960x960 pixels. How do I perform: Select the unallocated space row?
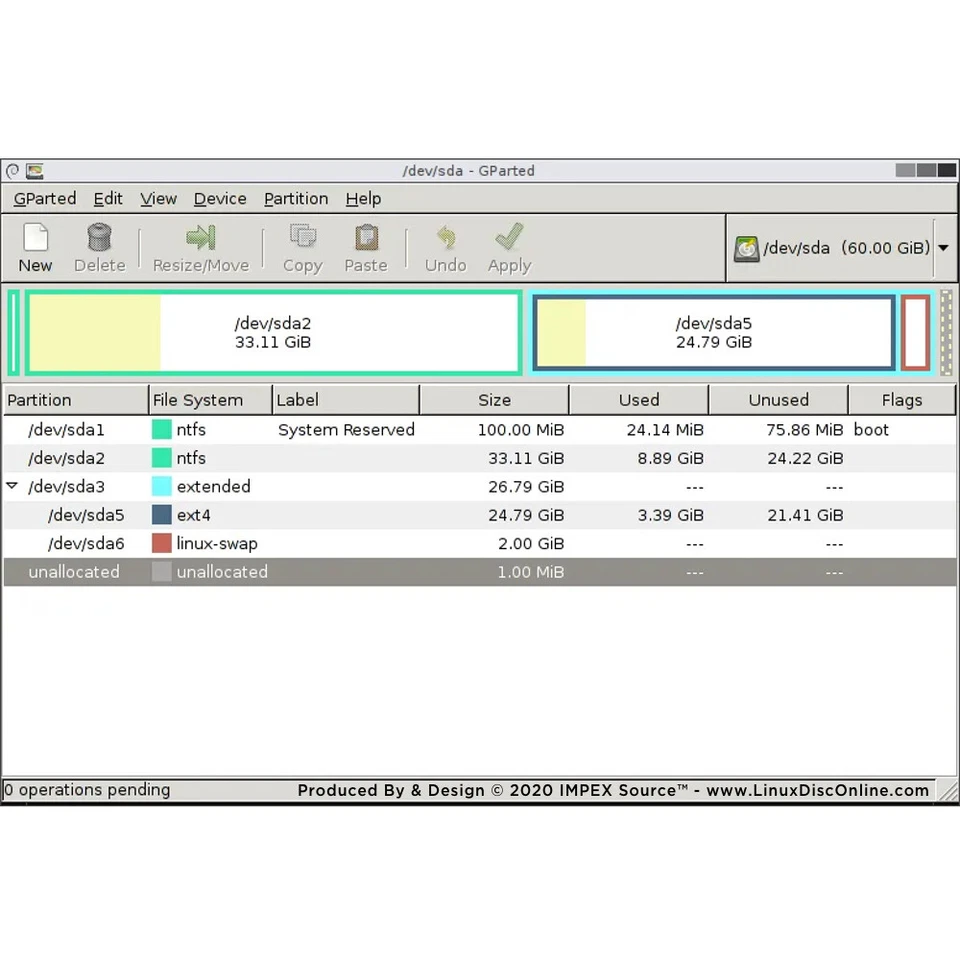pyautogui.click(x=300, y=572)
